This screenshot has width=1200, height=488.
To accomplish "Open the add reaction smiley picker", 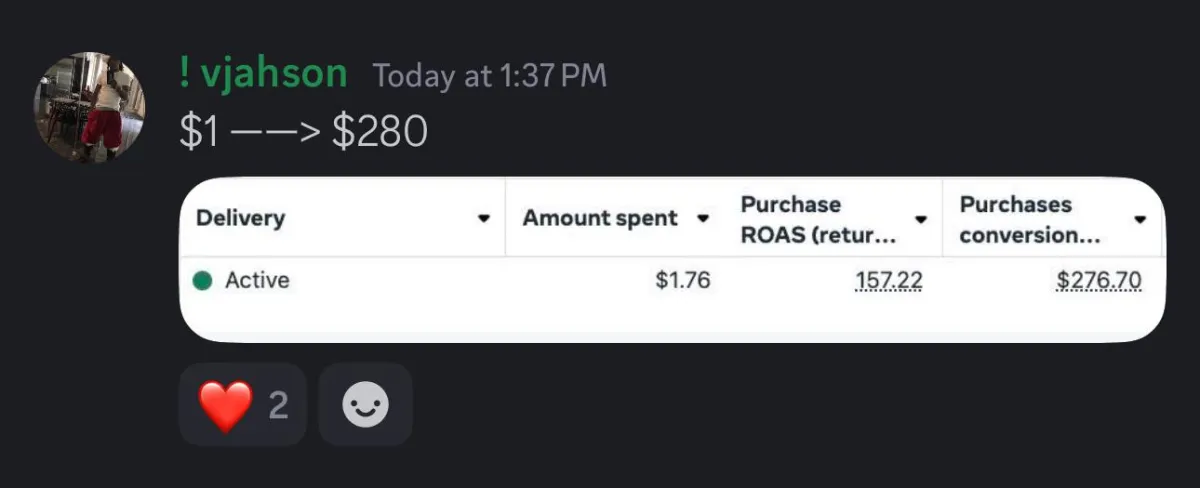I will click(x=365, y=405).
